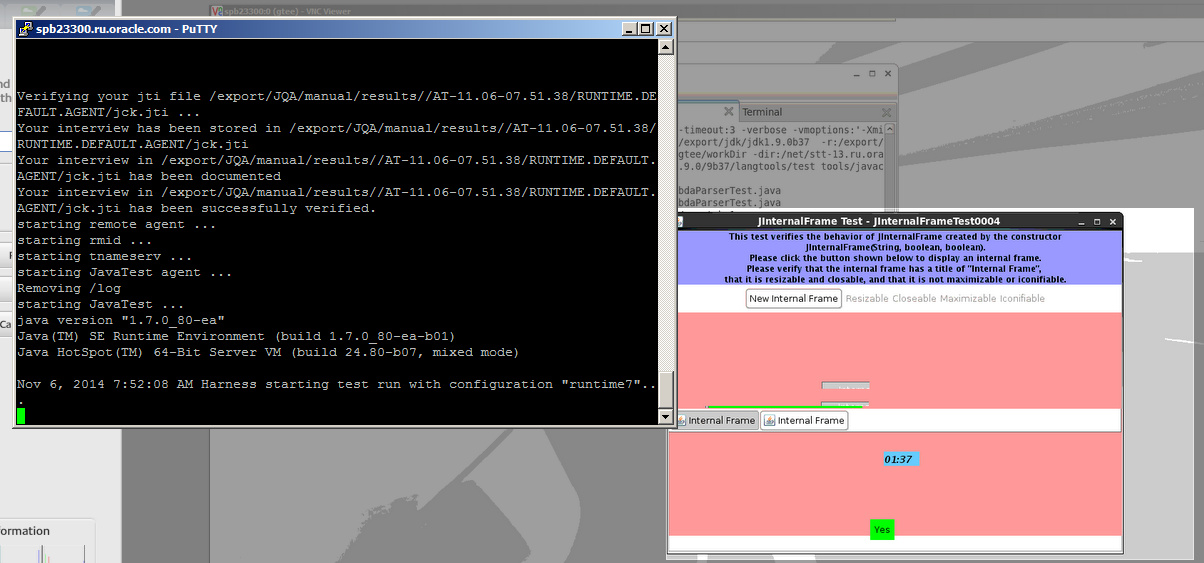Screen dimensions: 1204x563
Task: Click the 01:37 timer label
Action: tap(900, 459)
